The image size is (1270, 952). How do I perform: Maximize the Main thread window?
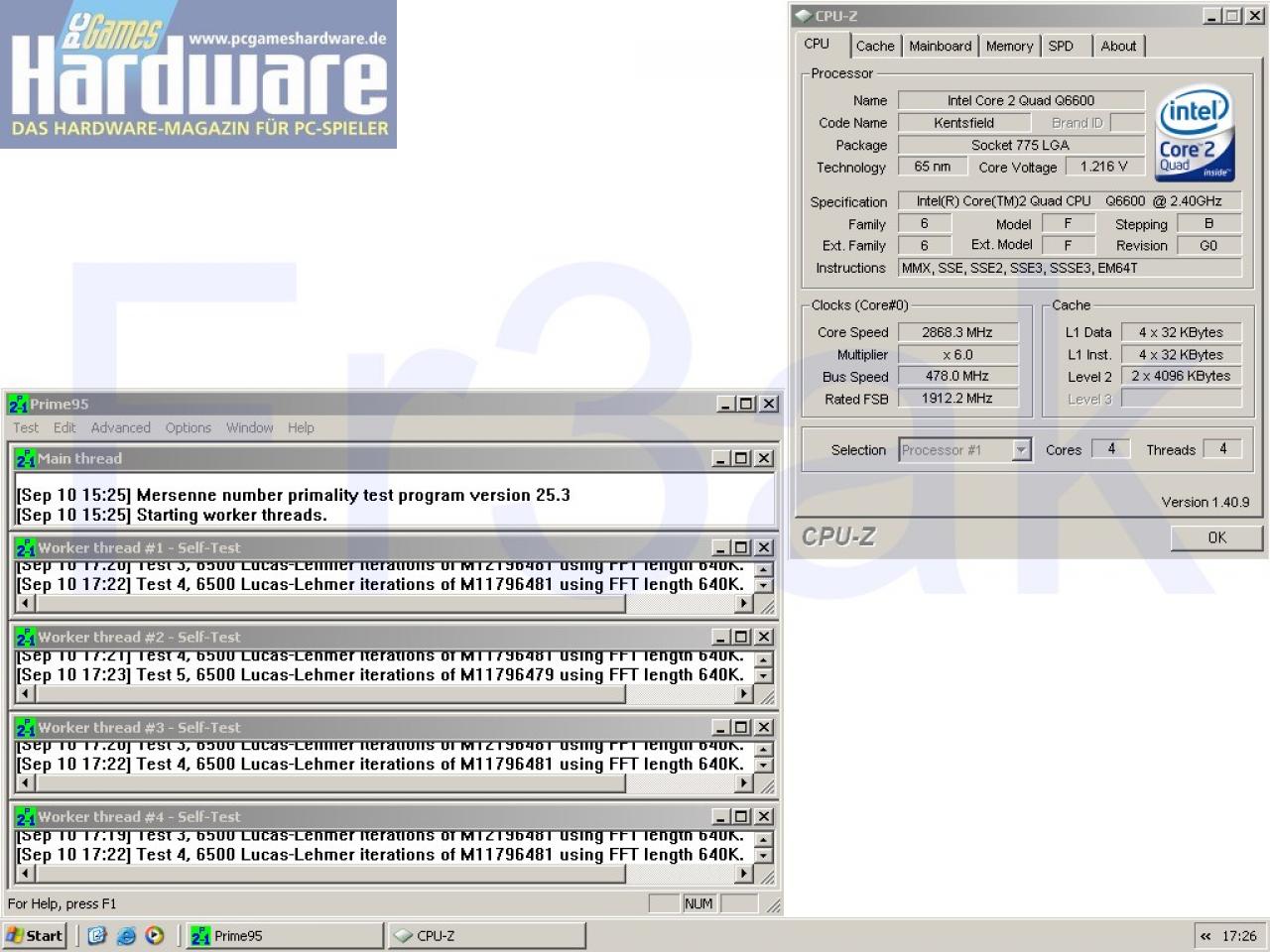coord(742,458)
